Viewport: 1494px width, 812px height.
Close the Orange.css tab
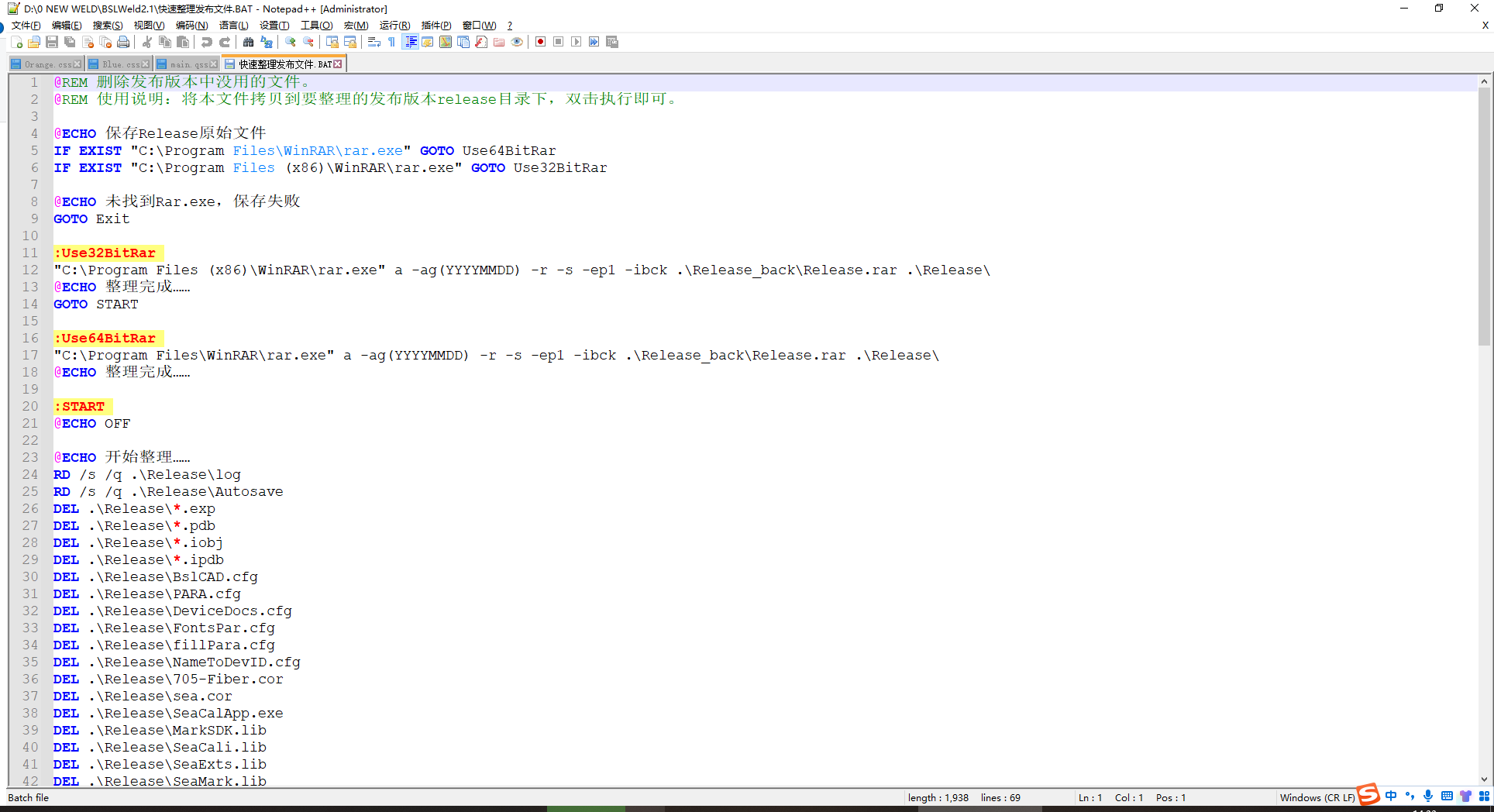point(77,64)
